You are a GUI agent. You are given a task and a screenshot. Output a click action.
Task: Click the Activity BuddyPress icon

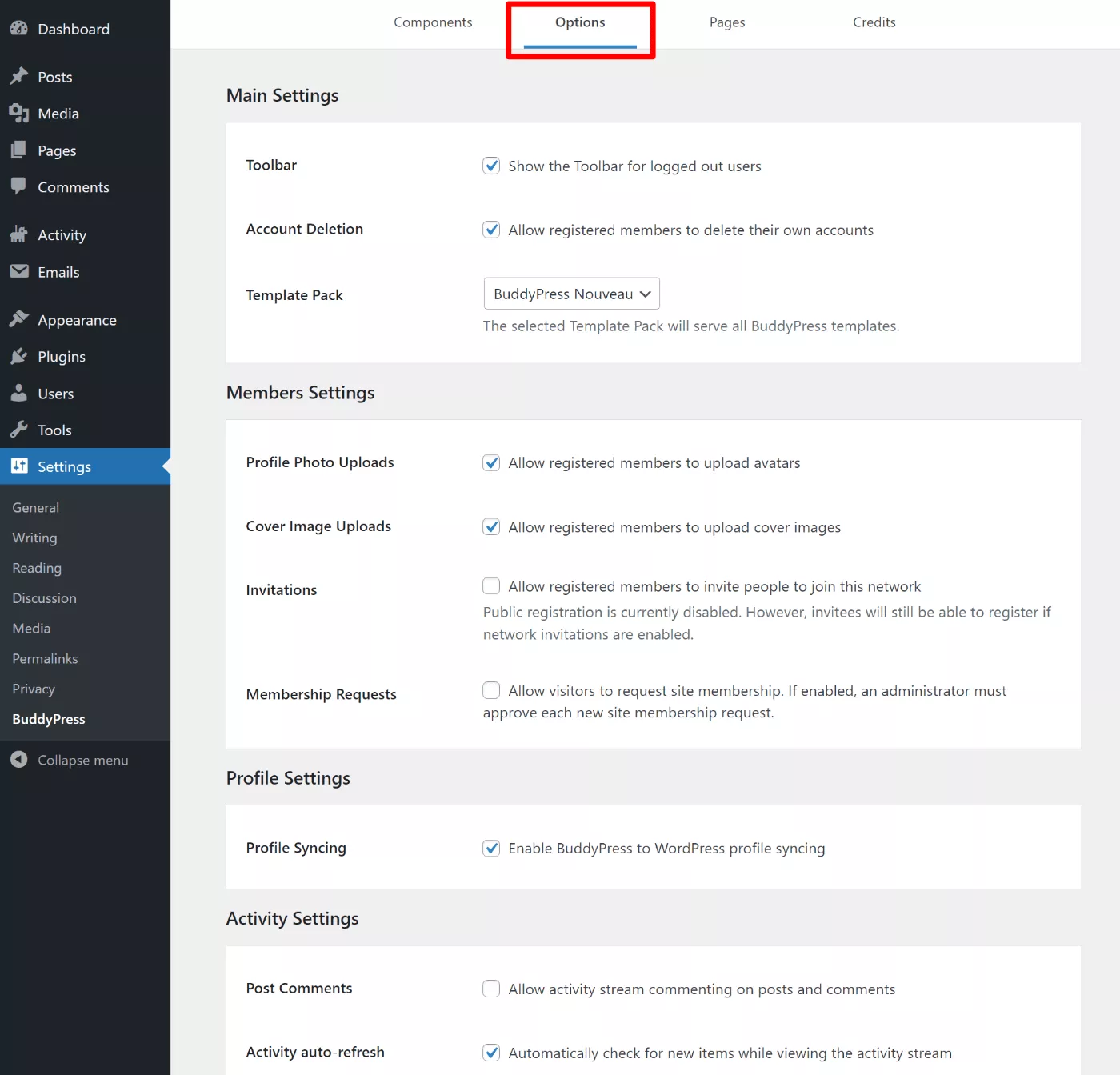tap(19, 234)
